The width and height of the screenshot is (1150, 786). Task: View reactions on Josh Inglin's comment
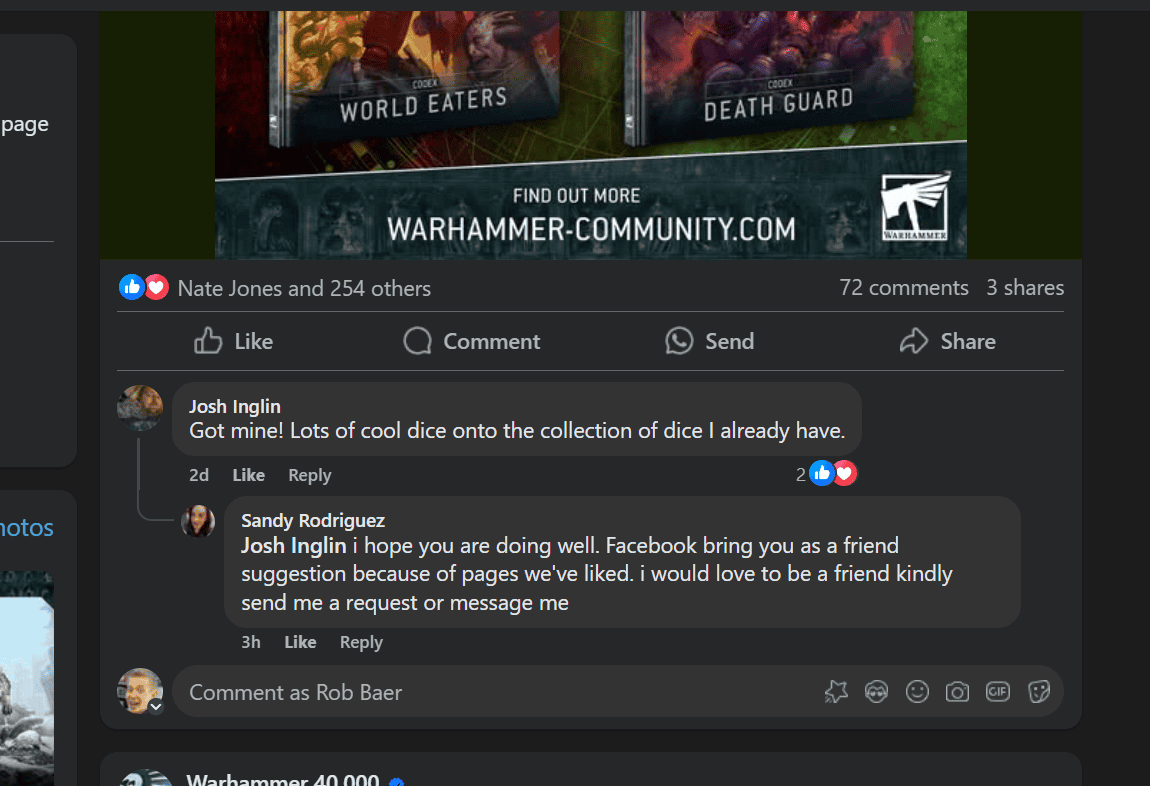(x=827, y=474)
